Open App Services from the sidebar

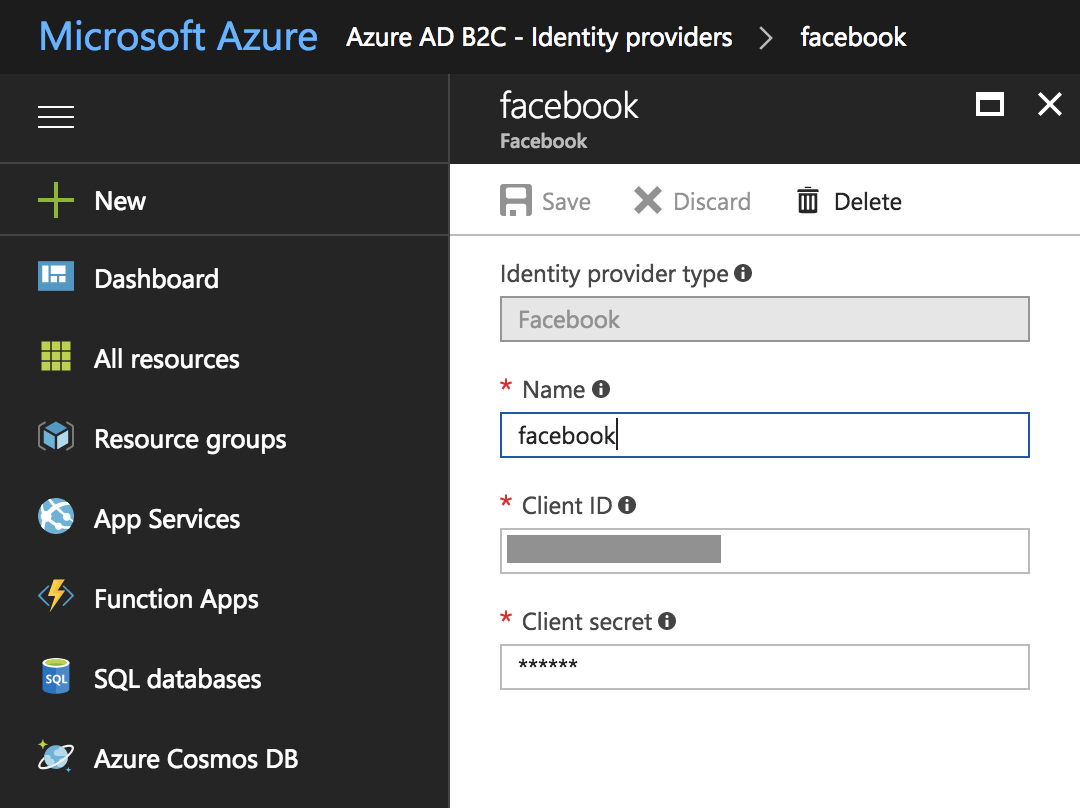point(167,519)
